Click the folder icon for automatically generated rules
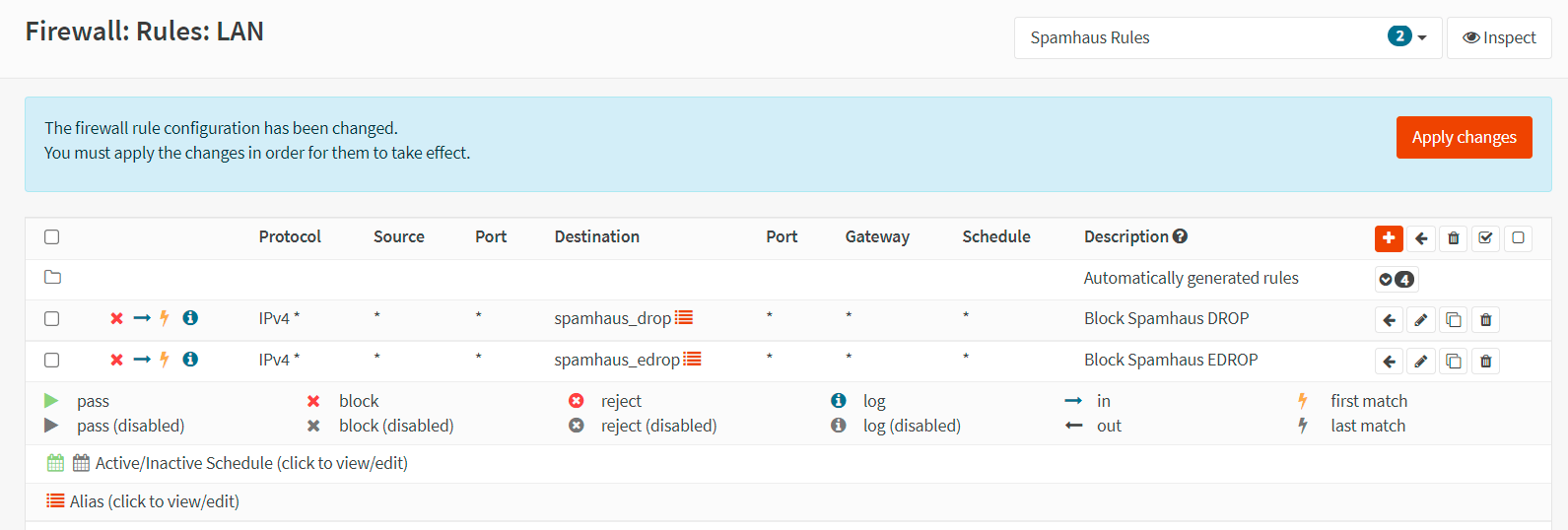This screenshot has width=1568, height=530. 53,278
